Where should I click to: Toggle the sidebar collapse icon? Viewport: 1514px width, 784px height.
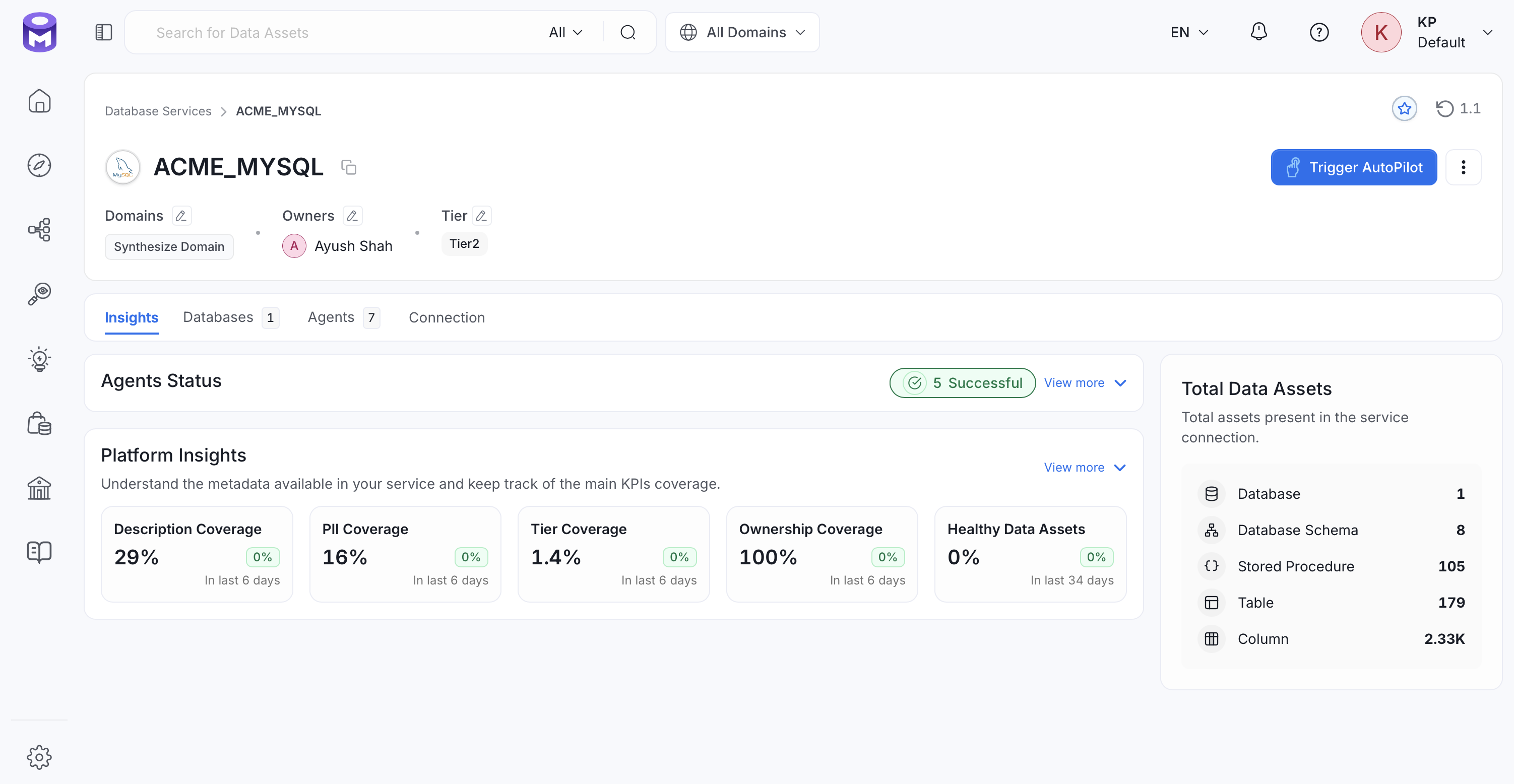tap(103, 32)
